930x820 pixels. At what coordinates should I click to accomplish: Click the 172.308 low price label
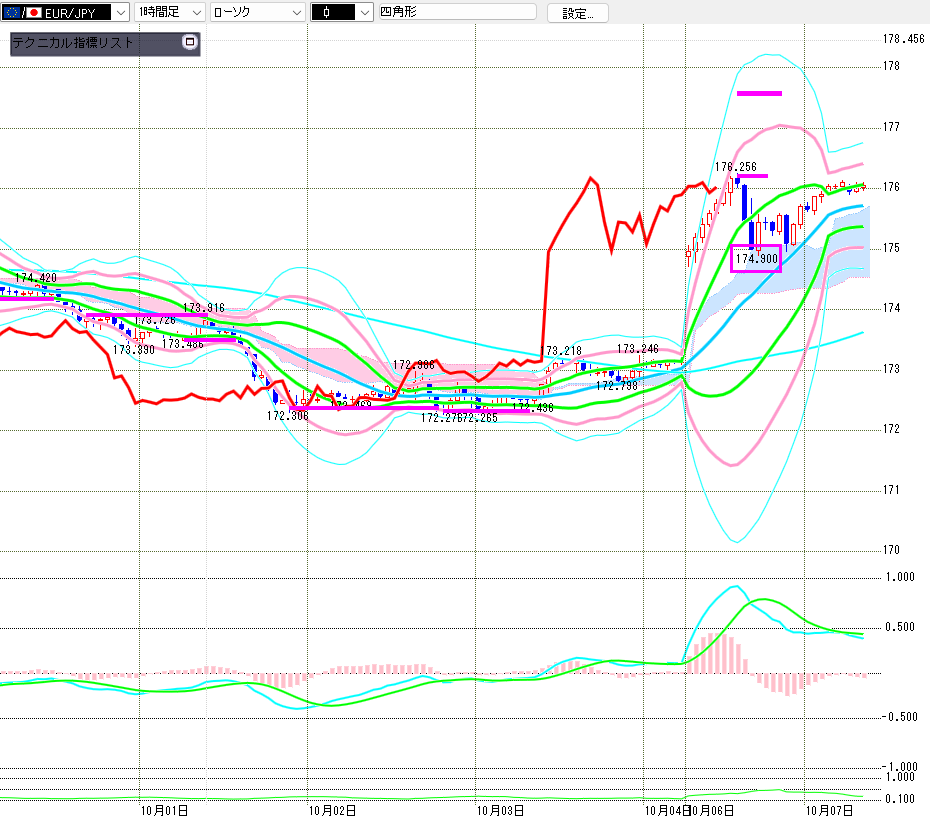pyautogui.click(x=287, y=415)
